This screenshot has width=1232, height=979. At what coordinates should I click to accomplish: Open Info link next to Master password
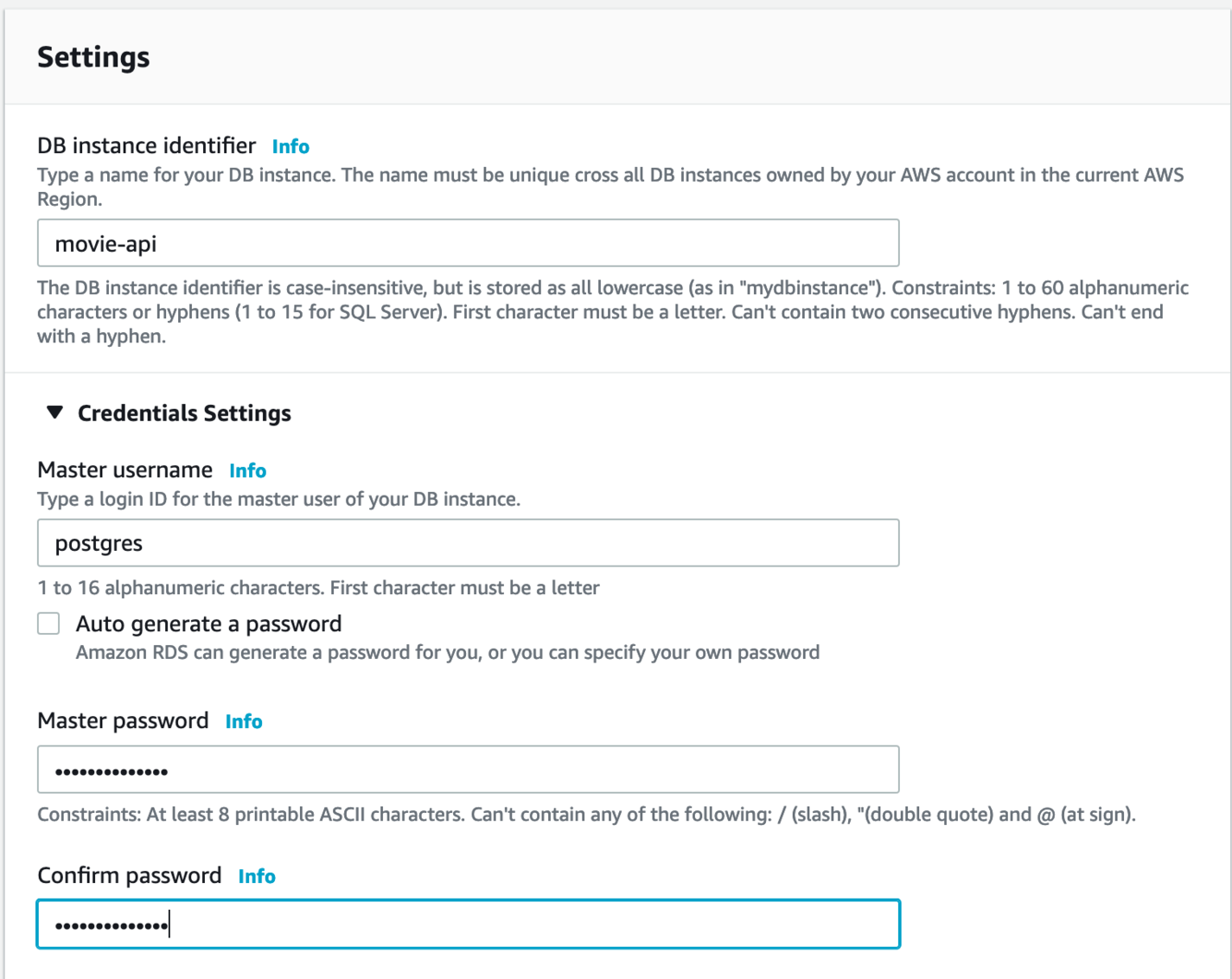tap(244, 721)
